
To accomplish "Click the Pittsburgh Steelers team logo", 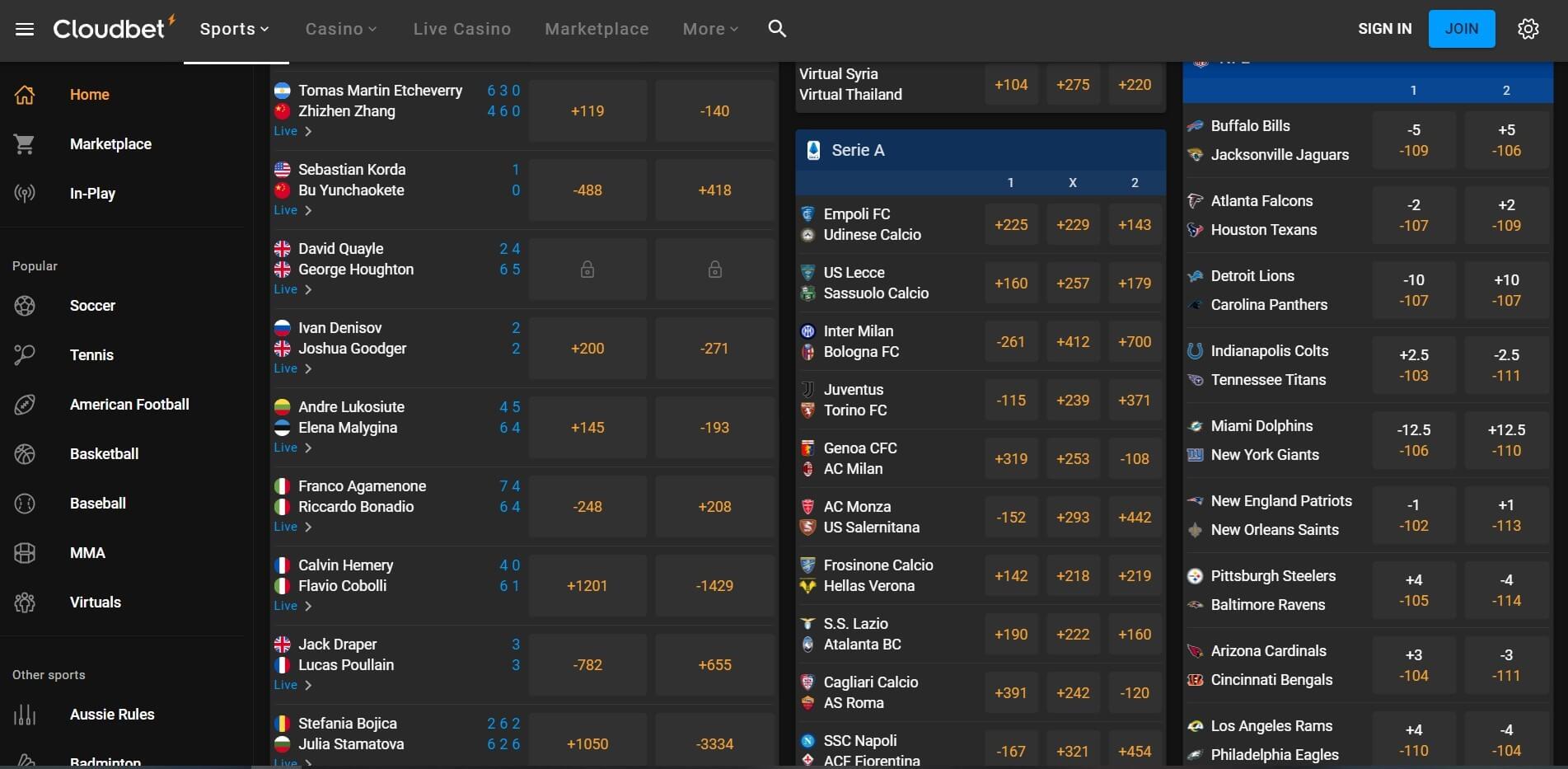I will point(1195,576).
